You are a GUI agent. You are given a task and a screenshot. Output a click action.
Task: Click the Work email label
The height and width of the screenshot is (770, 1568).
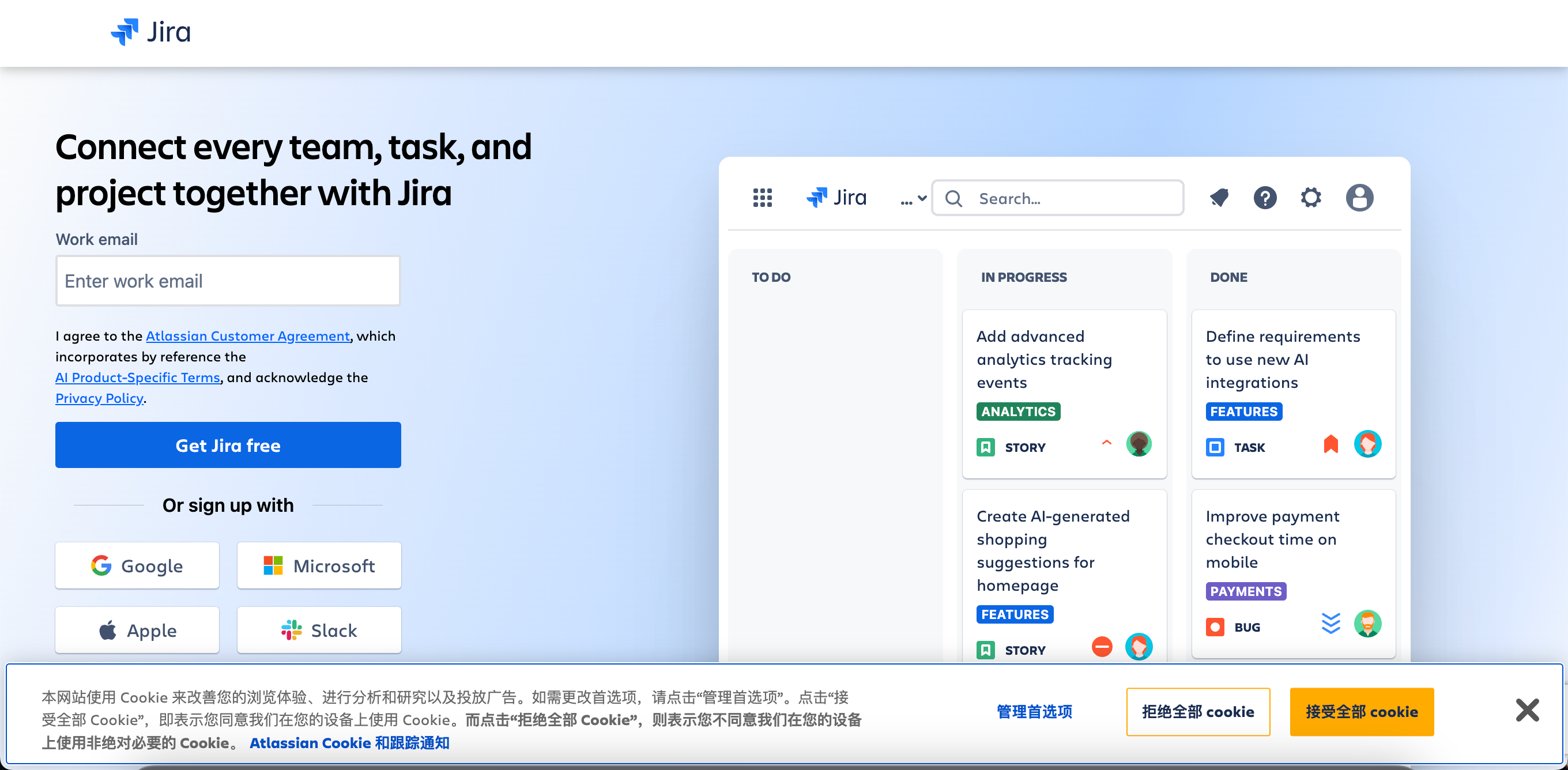pyautogui.click(x=96, y=239)
